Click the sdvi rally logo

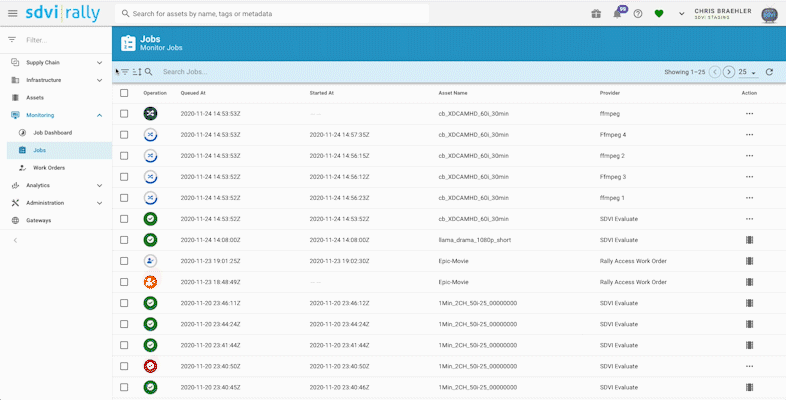(x=63, y=14)
